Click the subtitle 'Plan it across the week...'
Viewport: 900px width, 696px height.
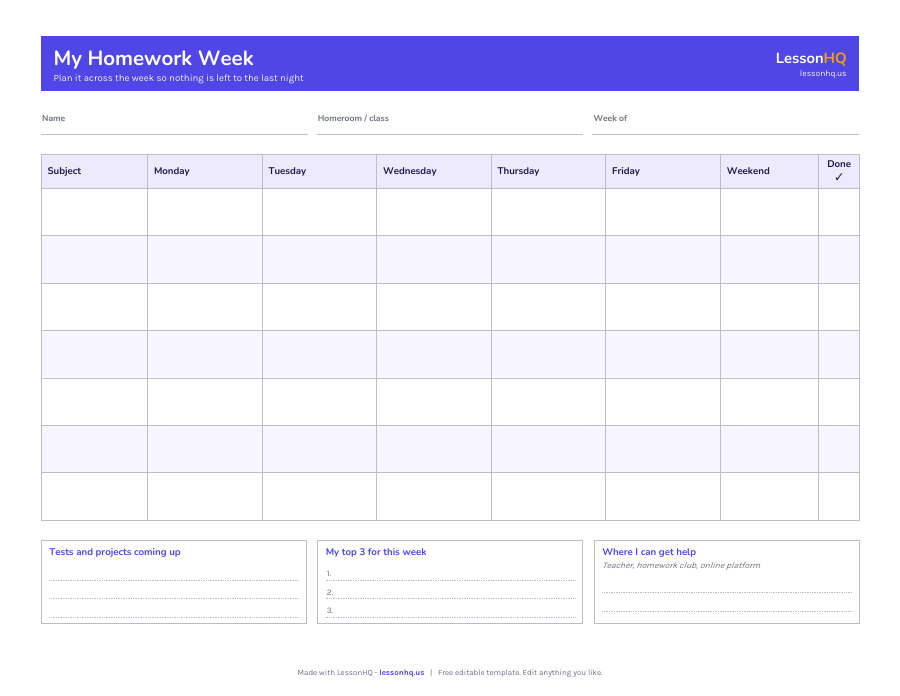tap(179, 78)
